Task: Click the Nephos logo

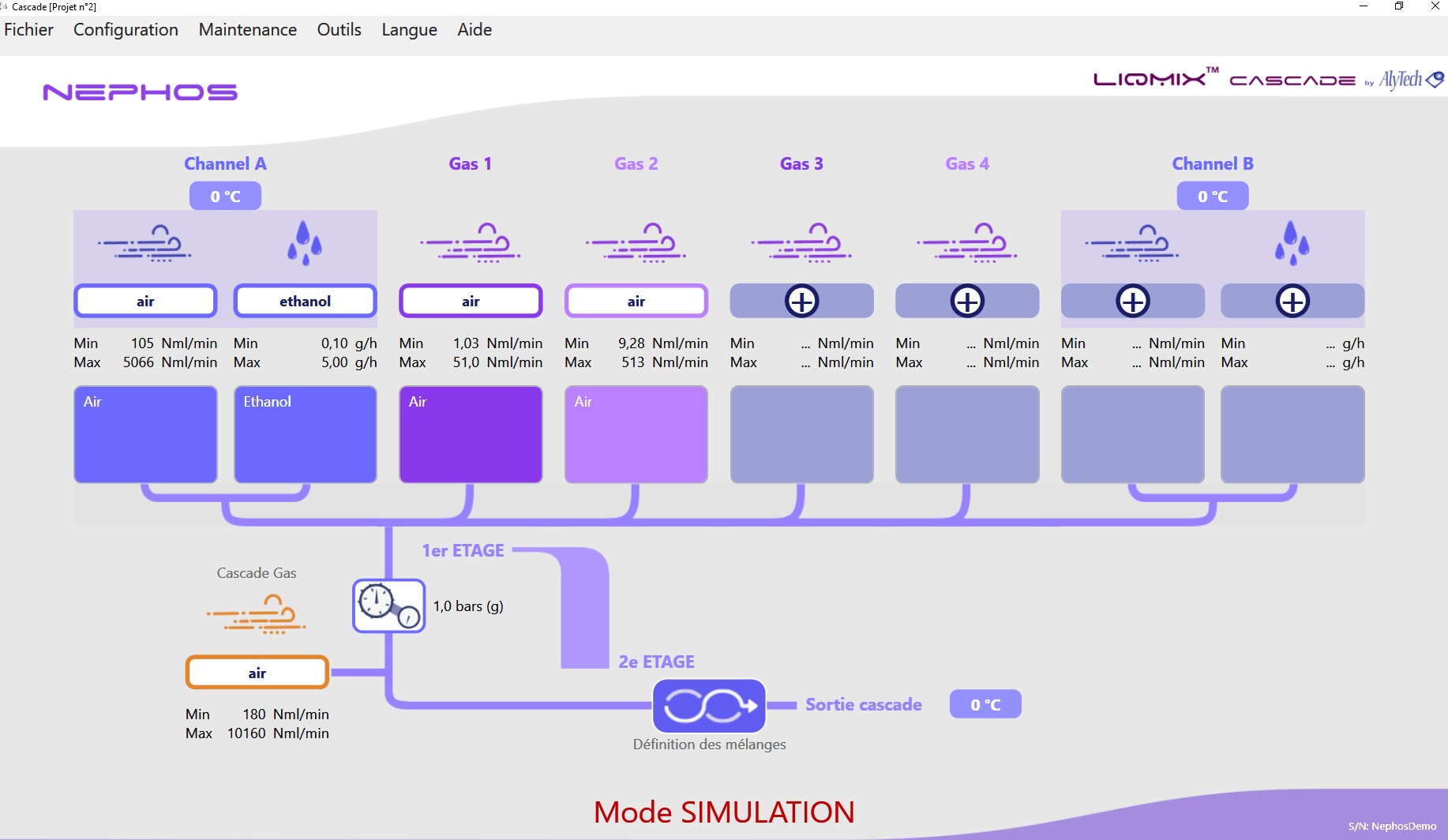Action: point(140,91)
